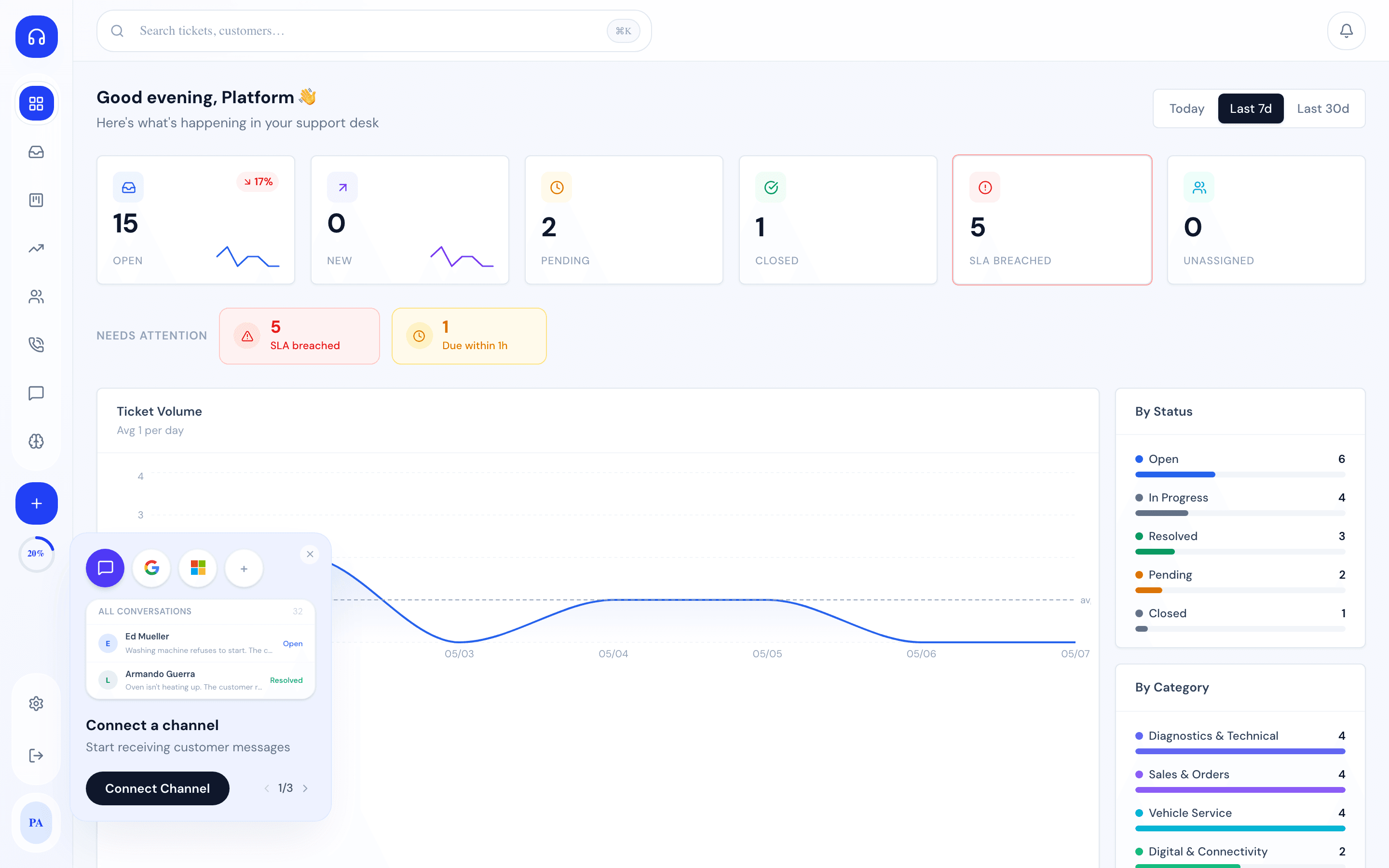Open the dashboard grid icon in sidebar
Image resolution: width=1389 pixels, height=868 pixels.
point(36,103)
